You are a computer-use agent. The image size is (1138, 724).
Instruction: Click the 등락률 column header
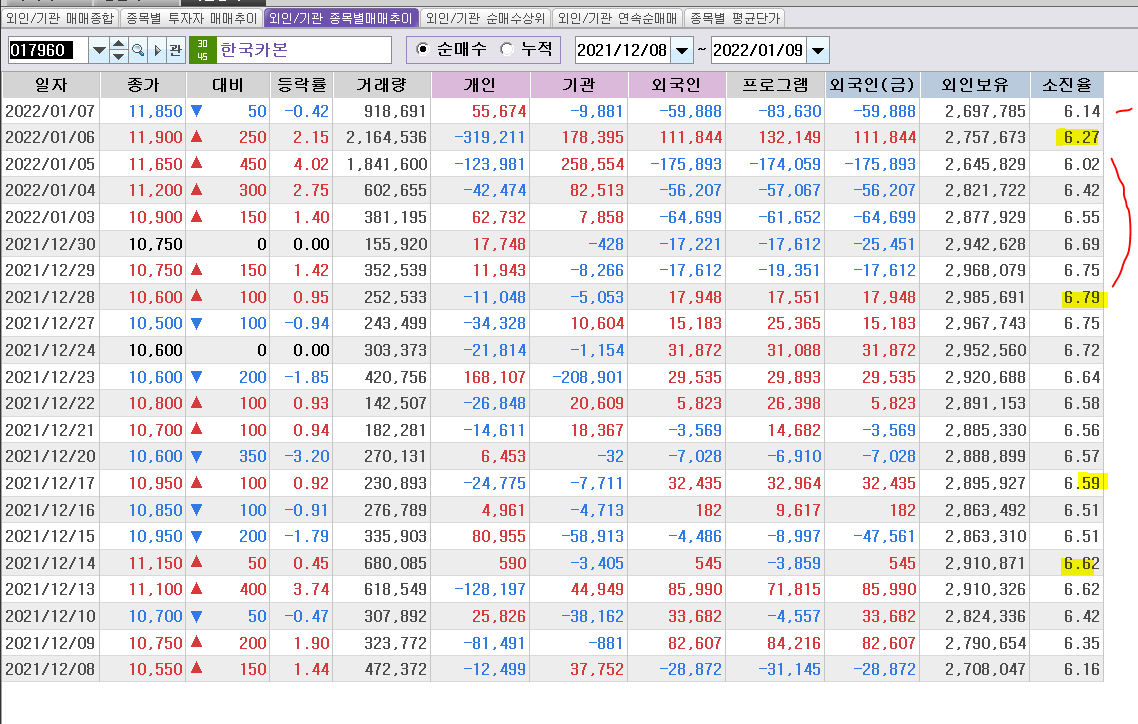pyautogui.click(x=302, y=85)
